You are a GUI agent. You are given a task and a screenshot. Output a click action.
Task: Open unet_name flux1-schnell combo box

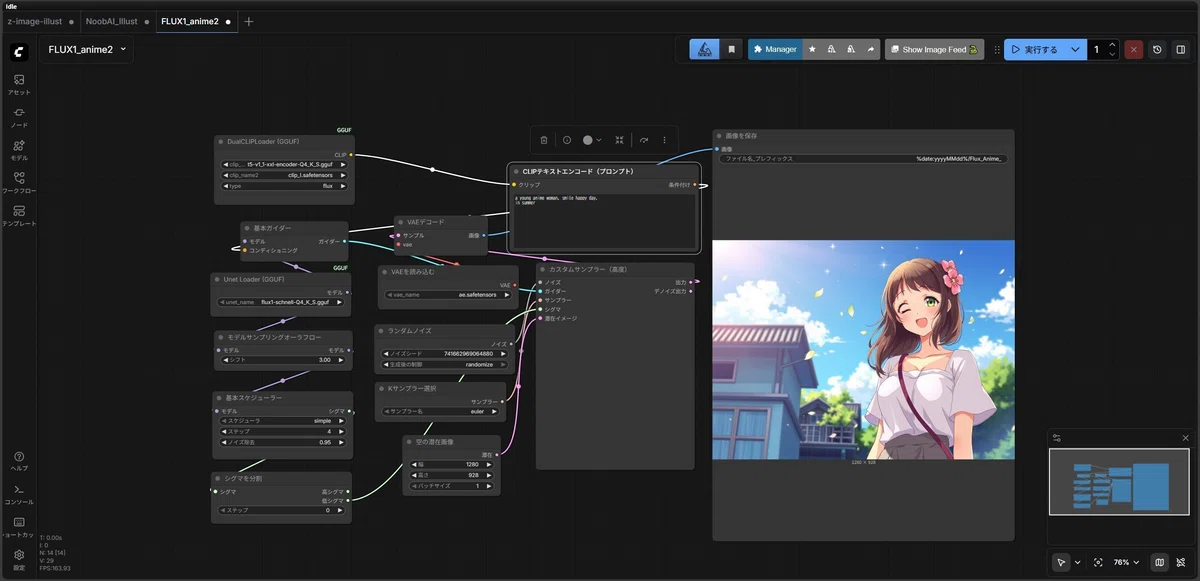282,301
